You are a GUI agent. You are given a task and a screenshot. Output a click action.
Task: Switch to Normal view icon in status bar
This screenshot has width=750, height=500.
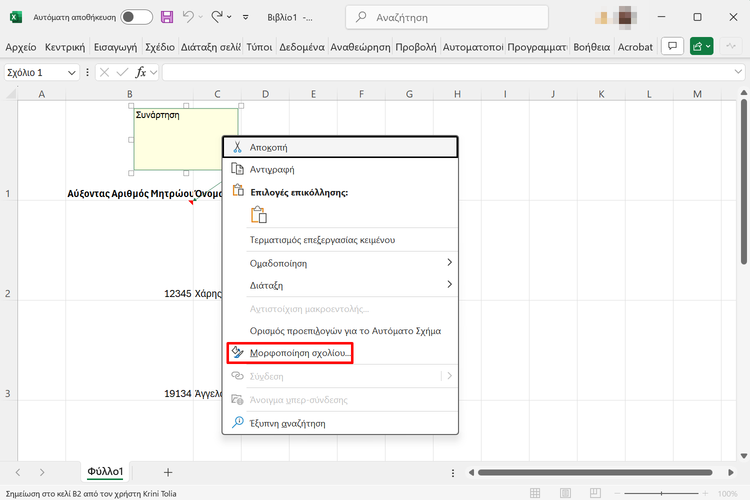coord(535,493)
